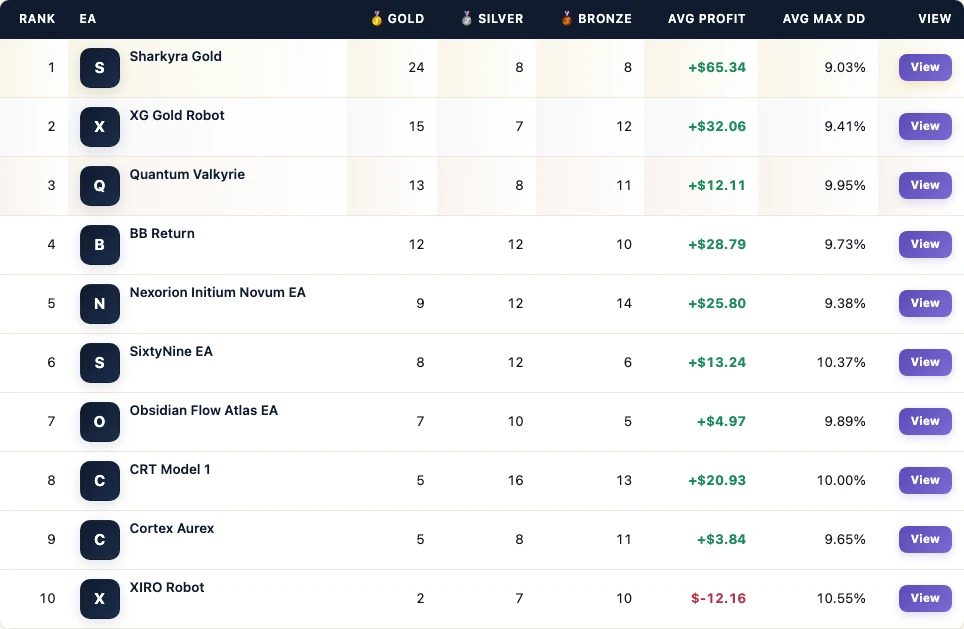
Task: Open View for Obsidian Flow Atlas EA
Action: click(925, 421)
